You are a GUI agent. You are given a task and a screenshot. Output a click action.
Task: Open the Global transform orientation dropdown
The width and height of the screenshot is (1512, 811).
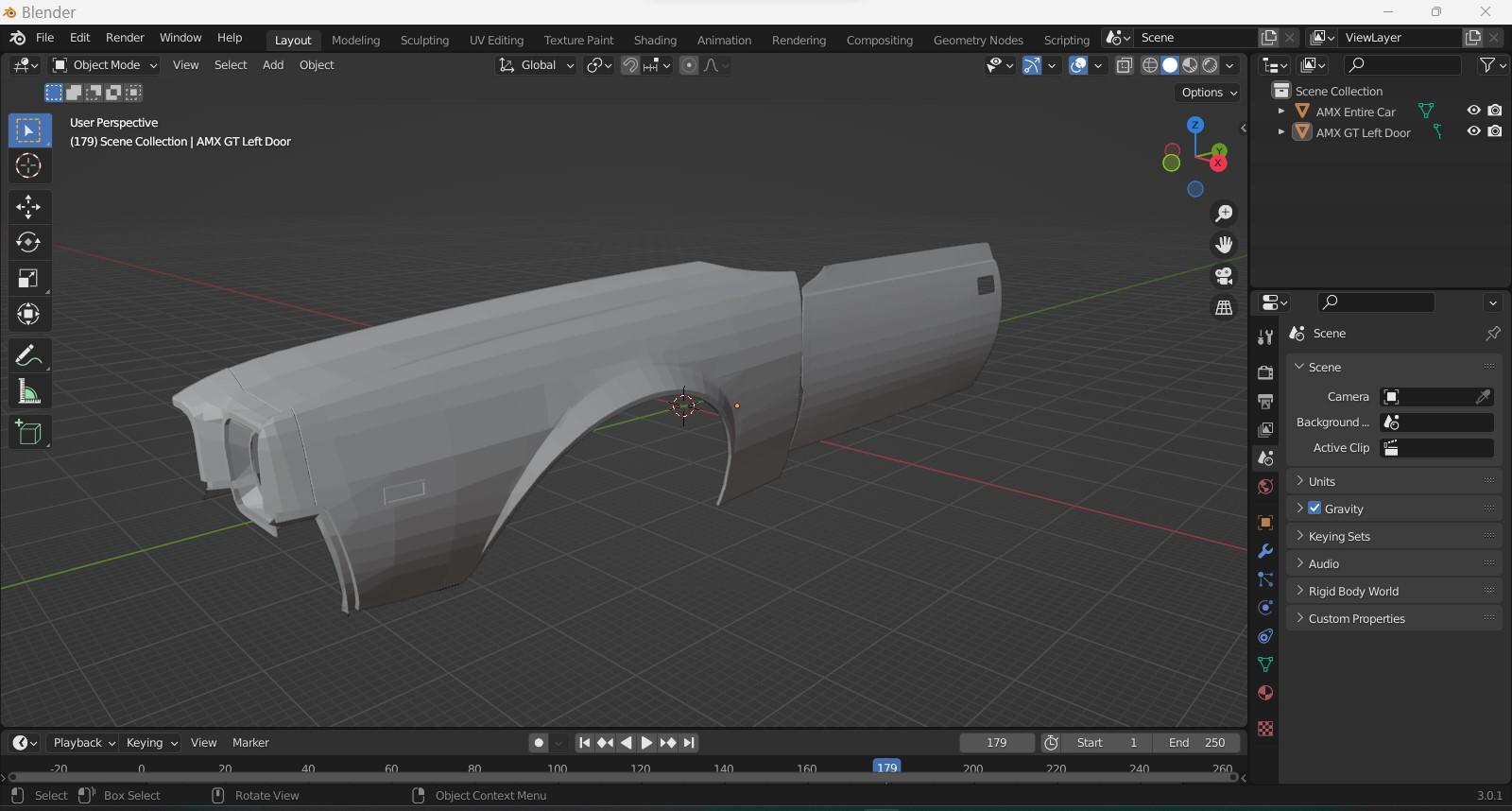coord(536,65)
